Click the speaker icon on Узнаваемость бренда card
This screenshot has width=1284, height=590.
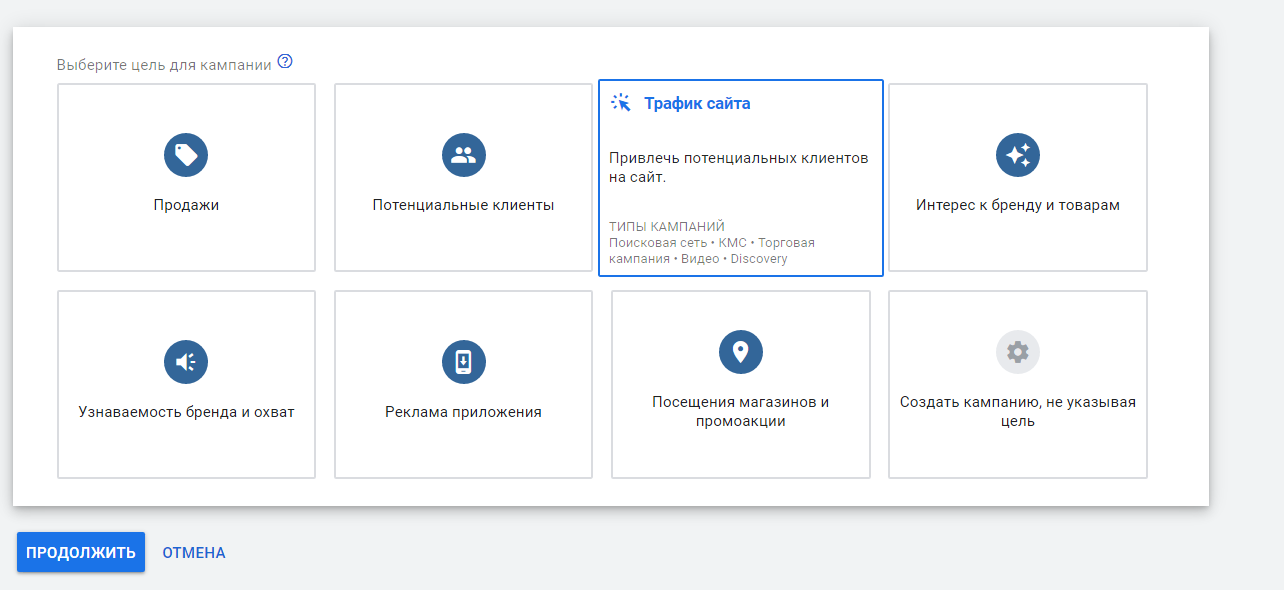tap(186, 362)
